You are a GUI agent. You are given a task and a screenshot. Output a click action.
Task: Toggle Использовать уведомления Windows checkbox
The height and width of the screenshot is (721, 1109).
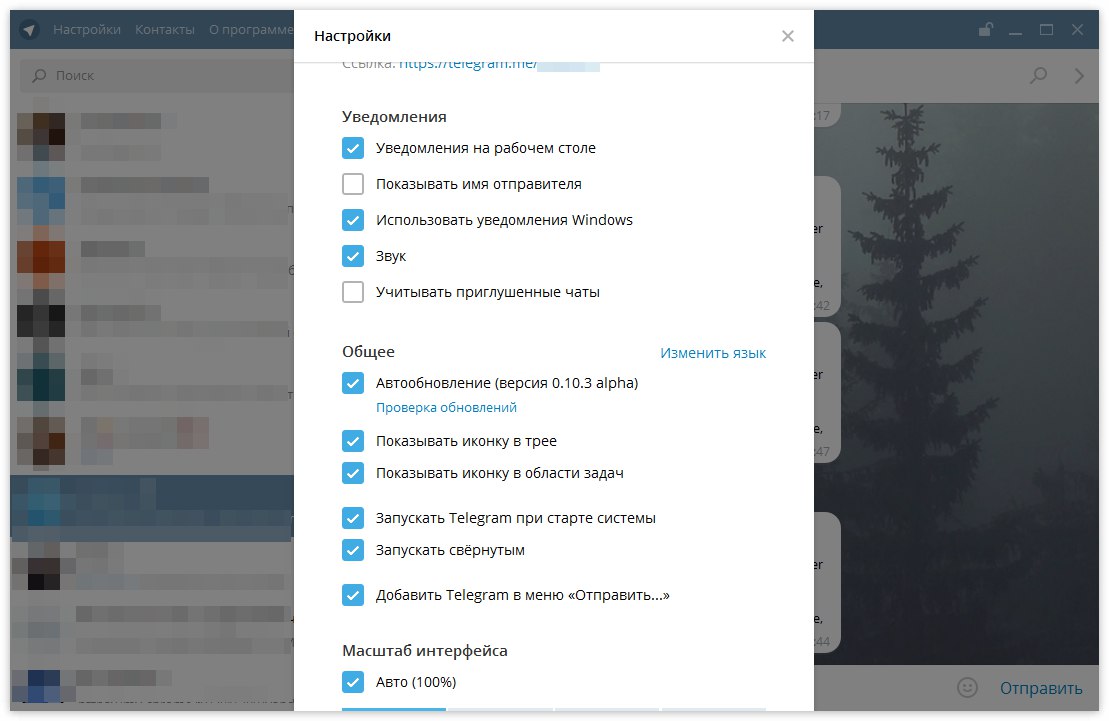tap(353, 220)
